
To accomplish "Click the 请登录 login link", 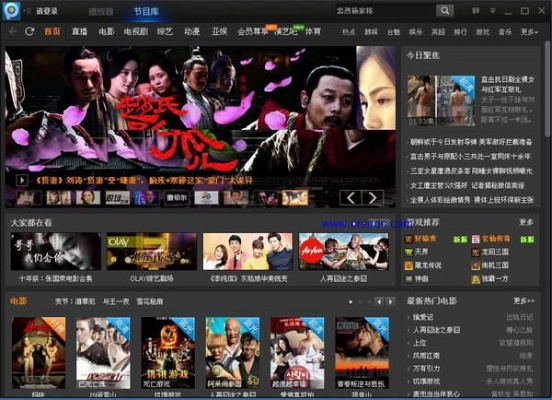I will coord(47,11).
